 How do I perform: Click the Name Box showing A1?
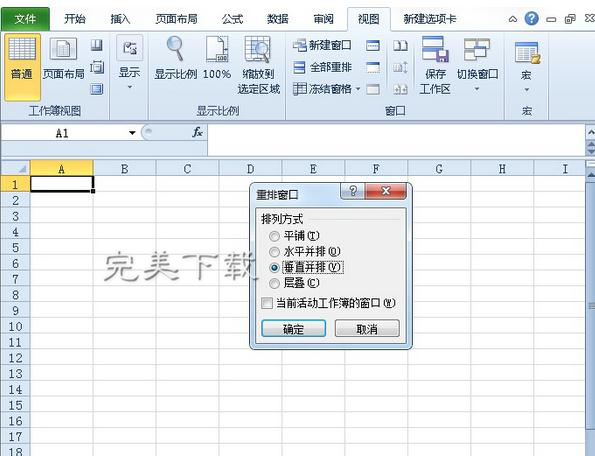coord(63,133)
